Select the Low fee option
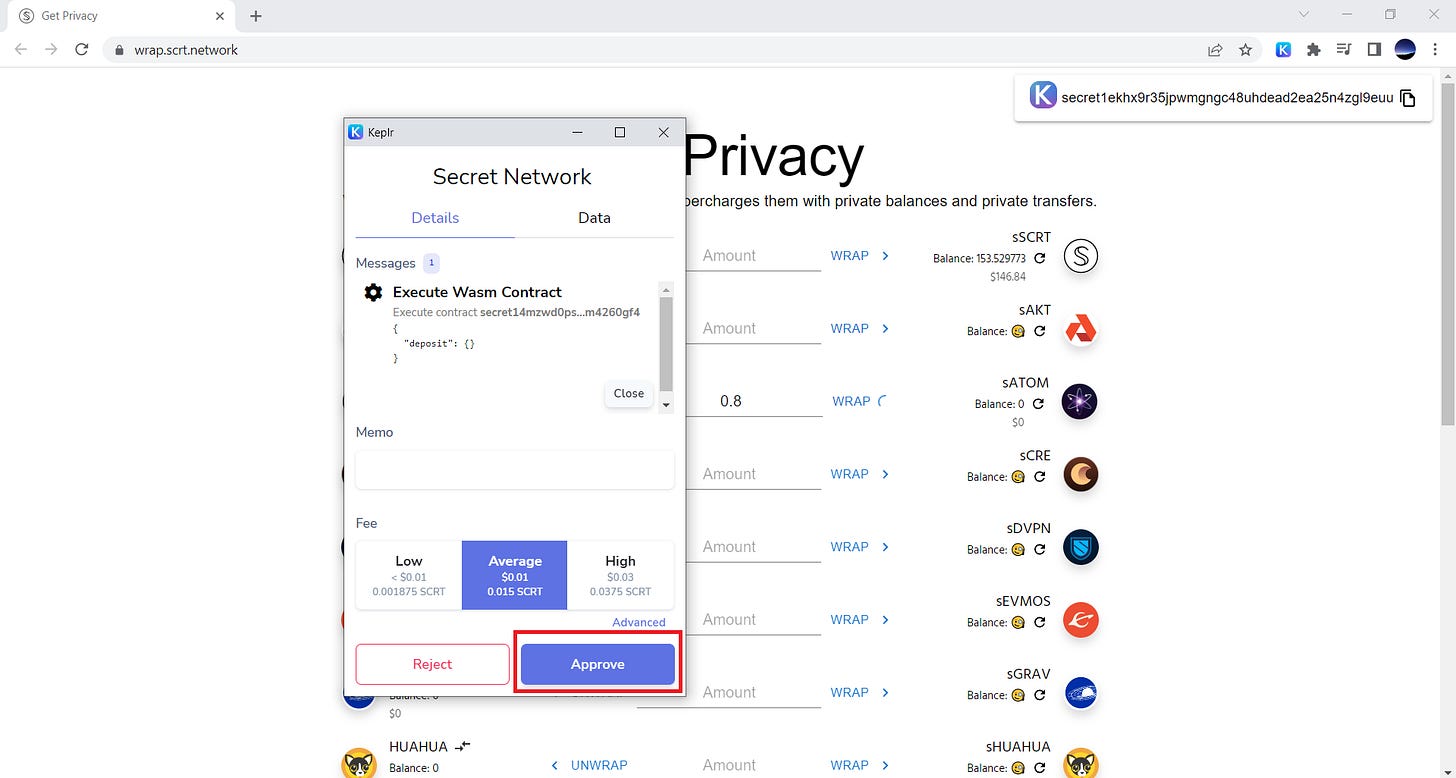The height and width of the screenshot is (778, 1456). pyautogui.click(x=408, y=575)
